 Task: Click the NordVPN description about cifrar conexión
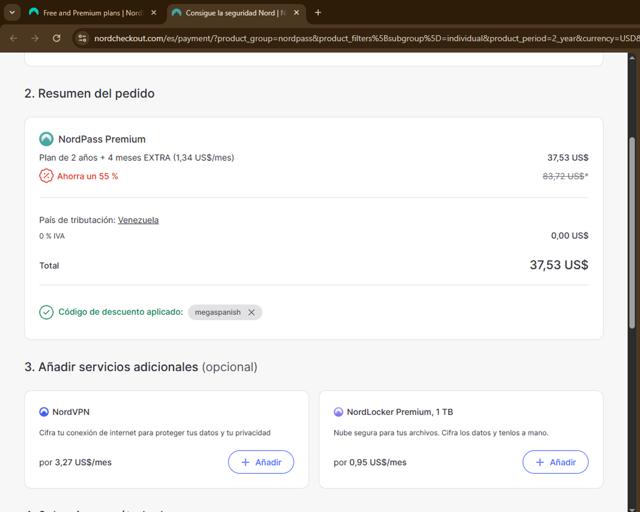[155, 433]
